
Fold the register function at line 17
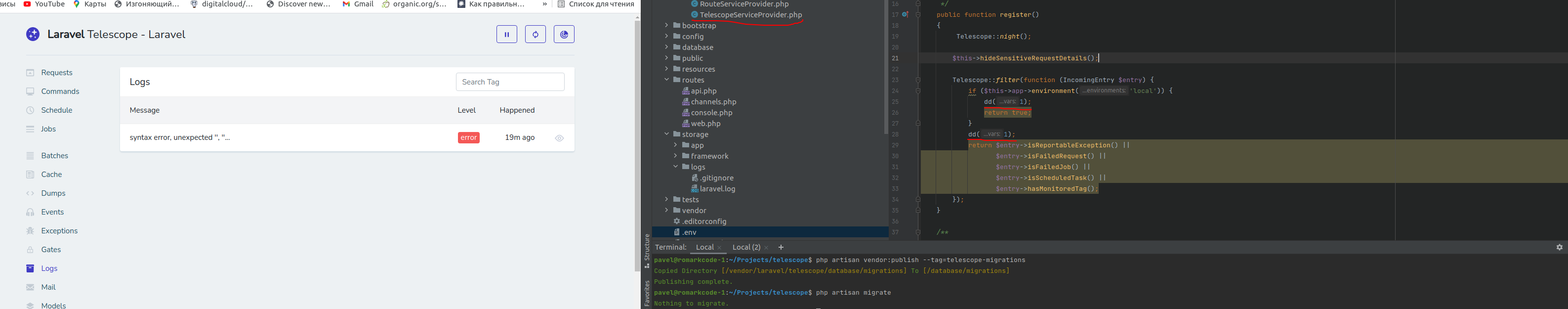click(918, 15)
